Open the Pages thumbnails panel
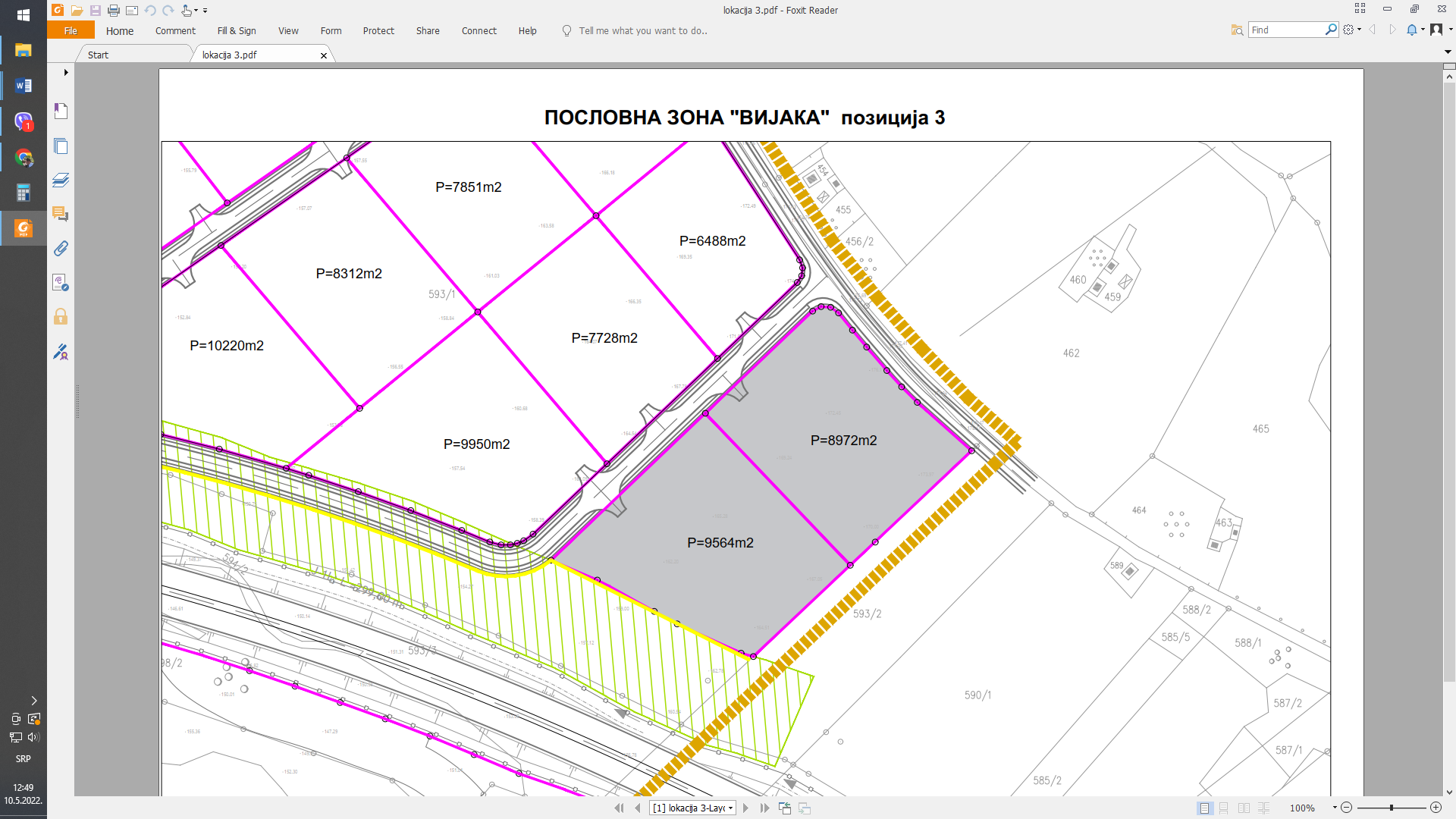1456x819 pixels. 61,146
